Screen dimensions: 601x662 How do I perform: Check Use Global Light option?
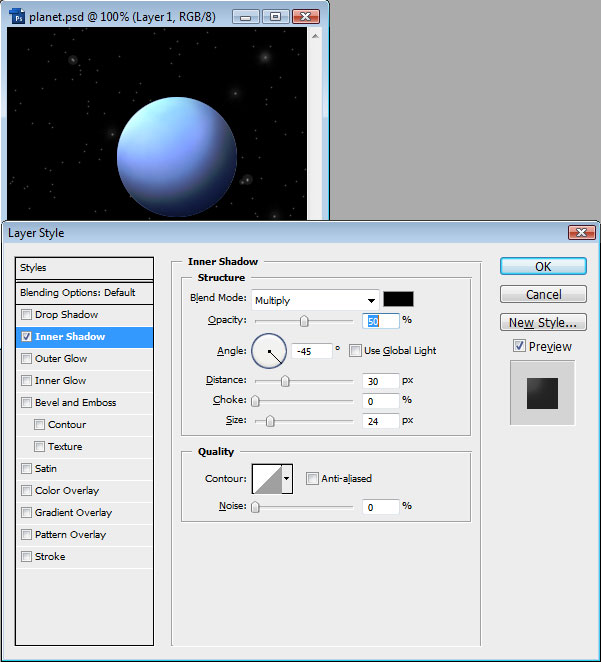pos(355,350)
